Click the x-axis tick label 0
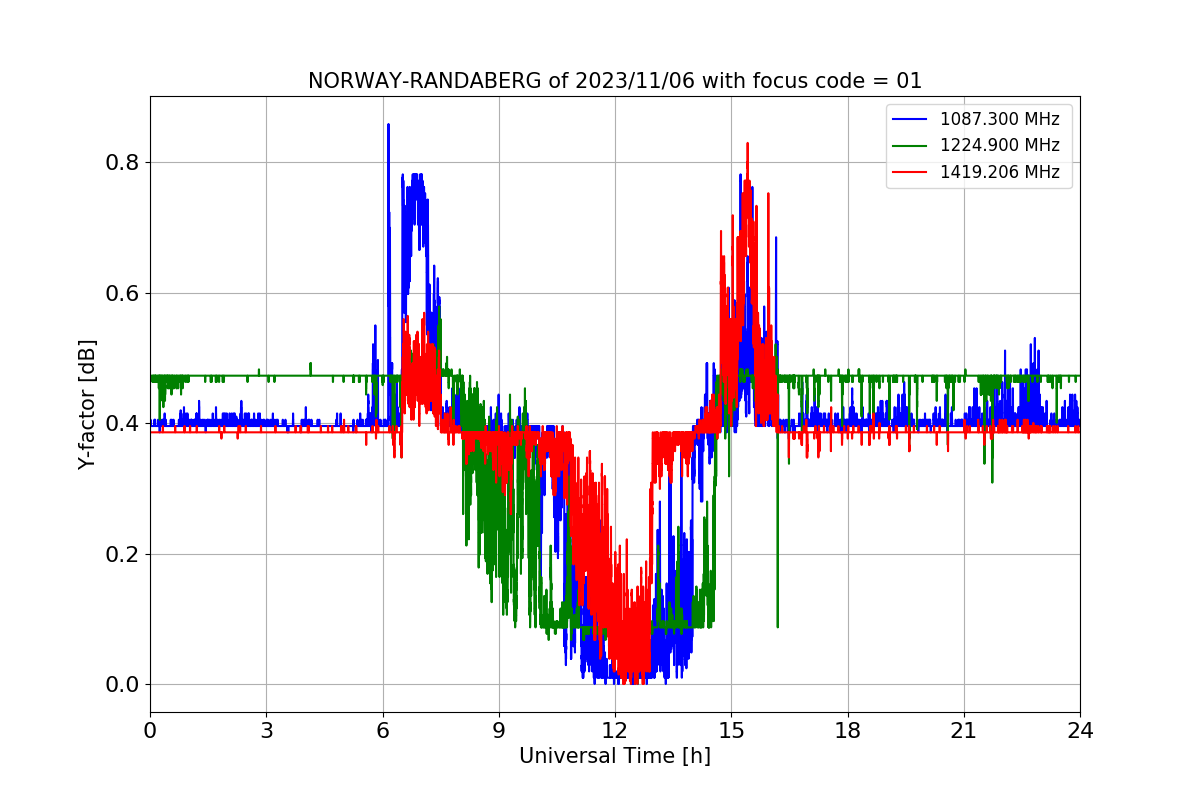This screenshot has width=1200, height=800. pyautogui.click(x=150, y=730)
